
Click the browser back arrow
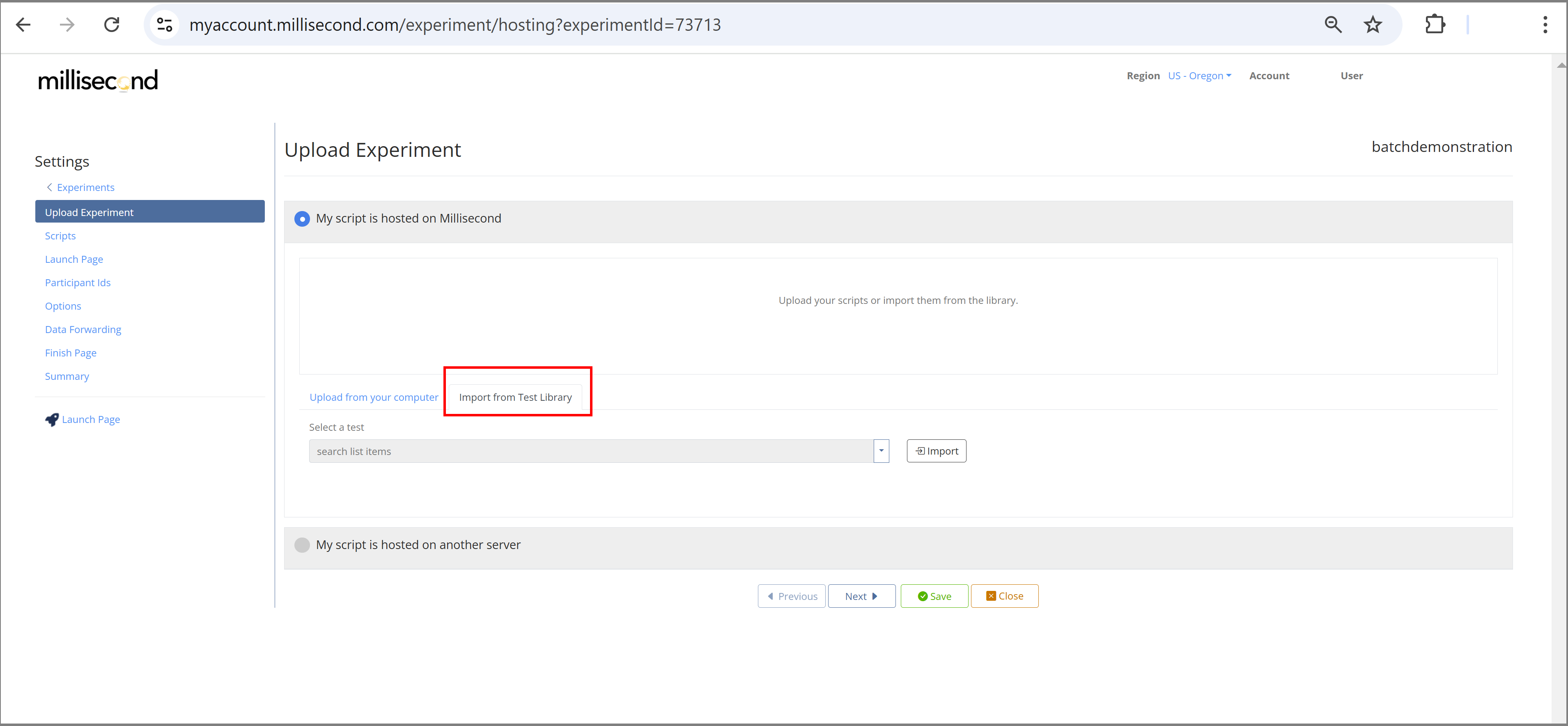23,25
